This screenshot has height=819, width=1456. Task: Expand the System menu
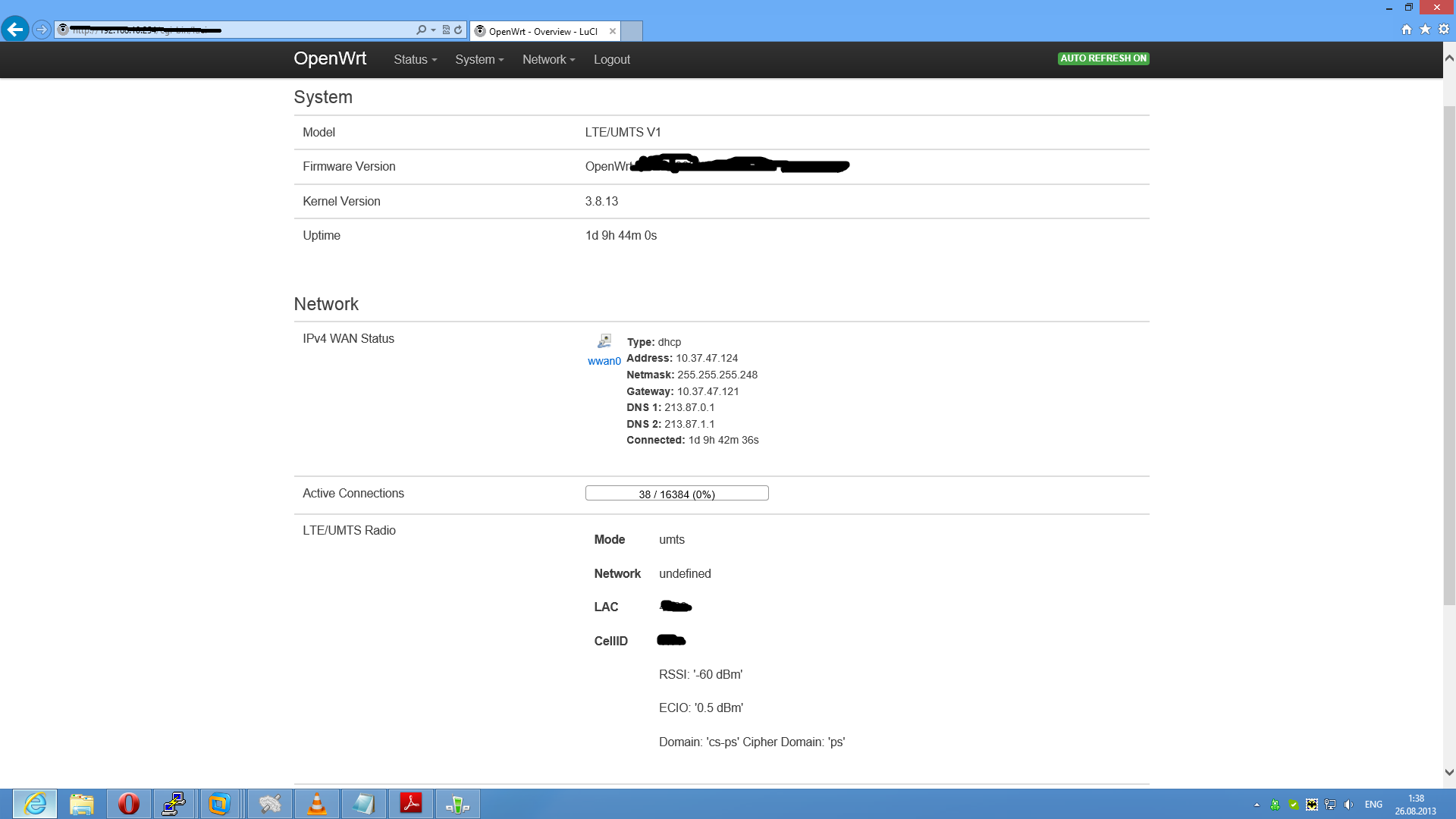(479, 60)
